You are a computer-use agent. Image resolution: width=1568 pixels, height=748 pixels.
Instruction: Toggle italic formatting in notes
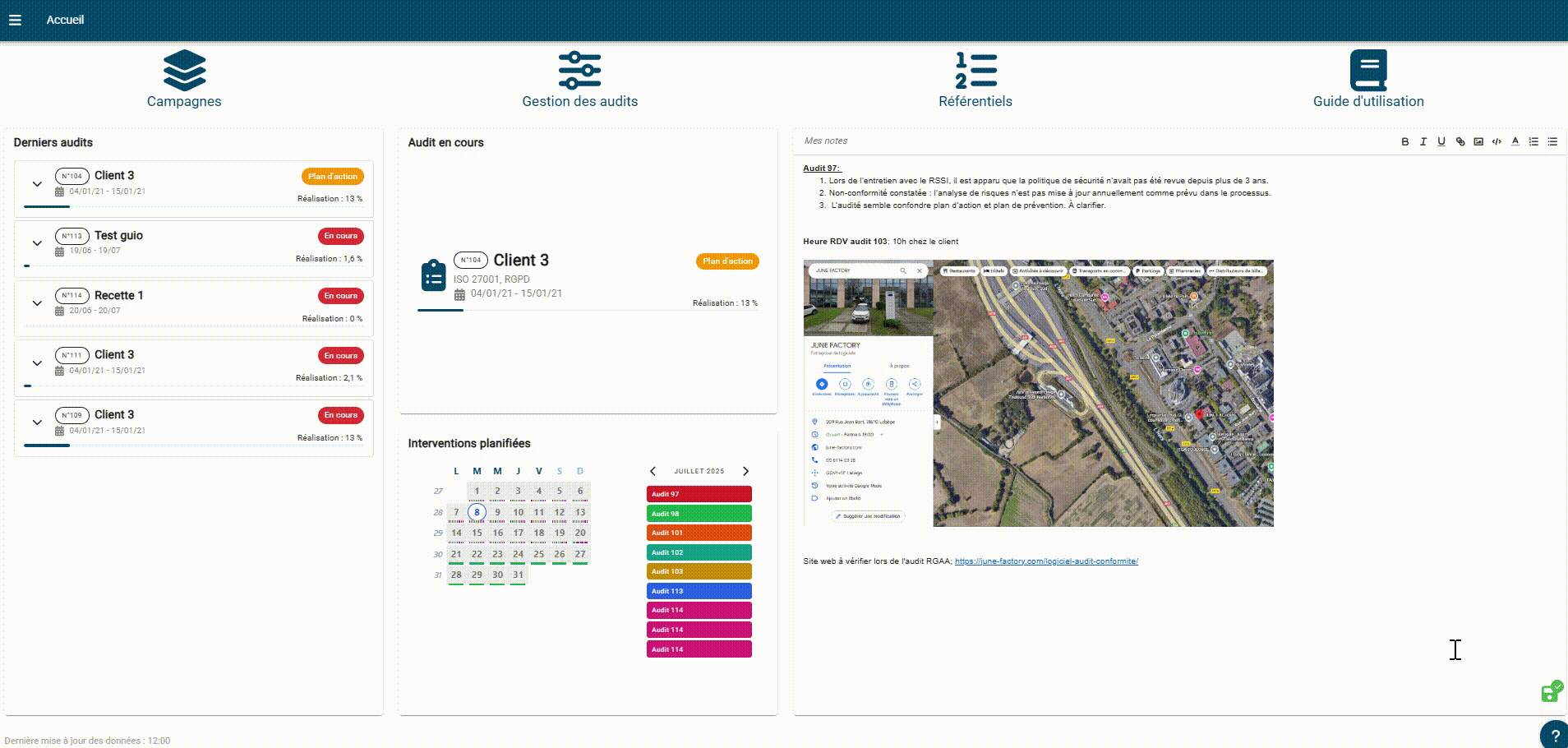tap(1423, 141)
